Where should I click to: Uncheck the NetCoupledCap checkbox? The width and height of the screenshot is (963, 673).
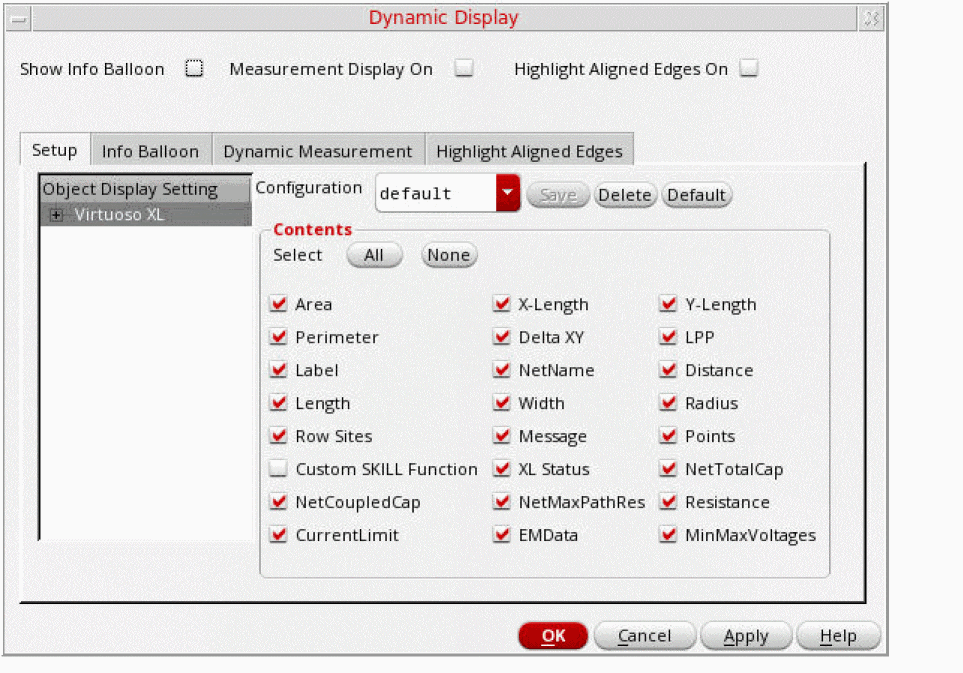(x=279, y=502)
